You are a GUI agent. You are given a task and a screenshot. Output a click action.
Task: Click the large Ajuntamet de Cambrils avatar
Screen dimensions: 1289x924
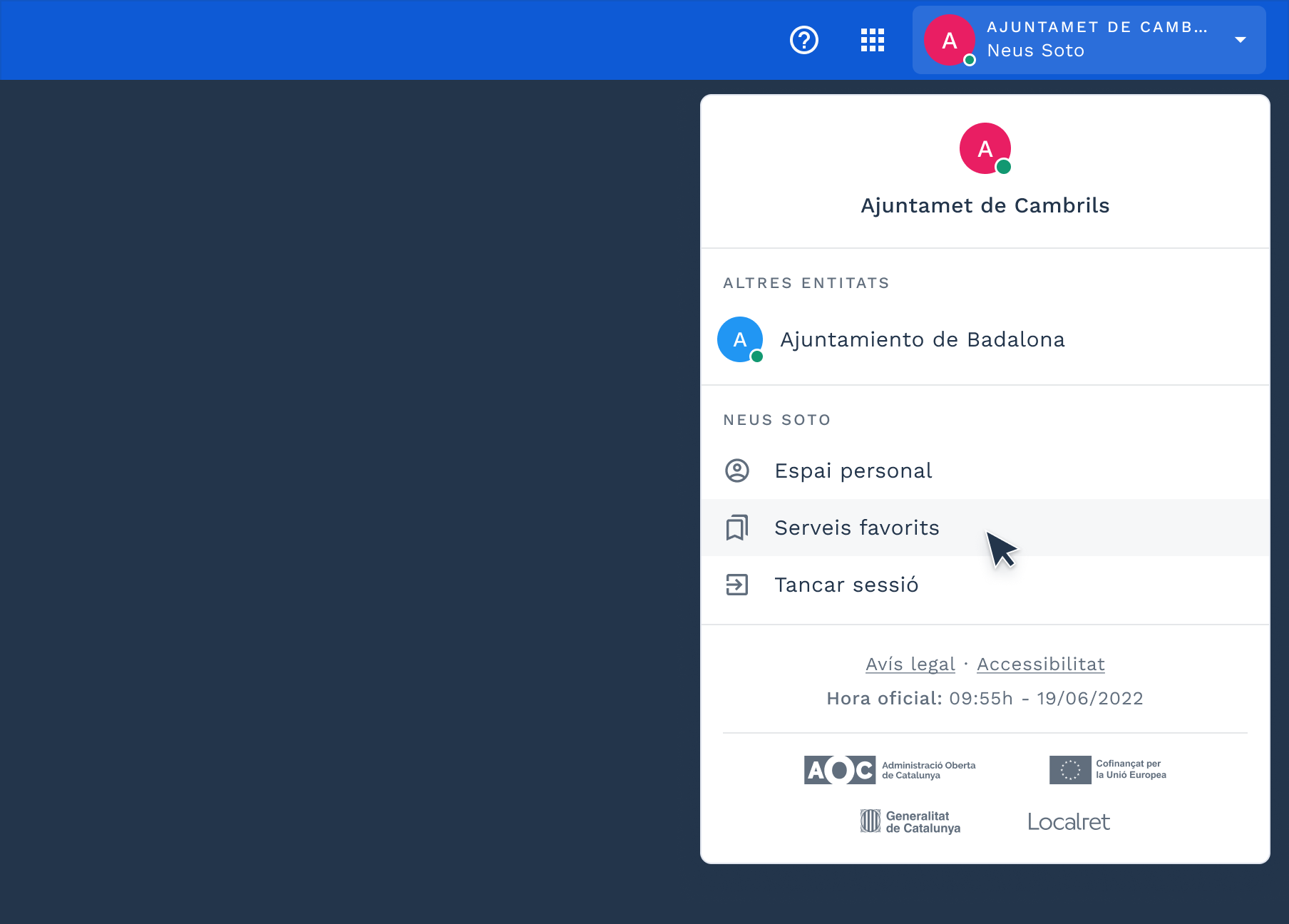[985, 148]
